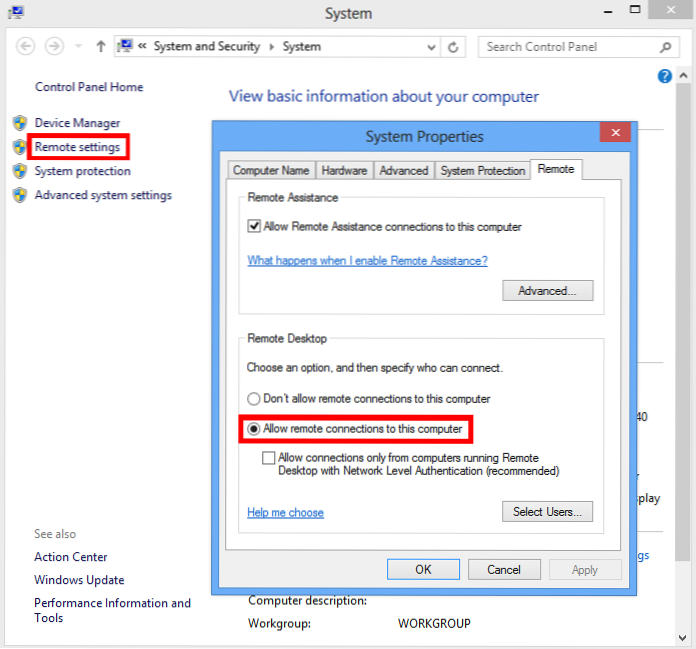The width and height of the screenshot is (696, 649).
Task: Click the shield icon beside Advanced system settings
Action: pyautogui.click(x=20, y=195)
